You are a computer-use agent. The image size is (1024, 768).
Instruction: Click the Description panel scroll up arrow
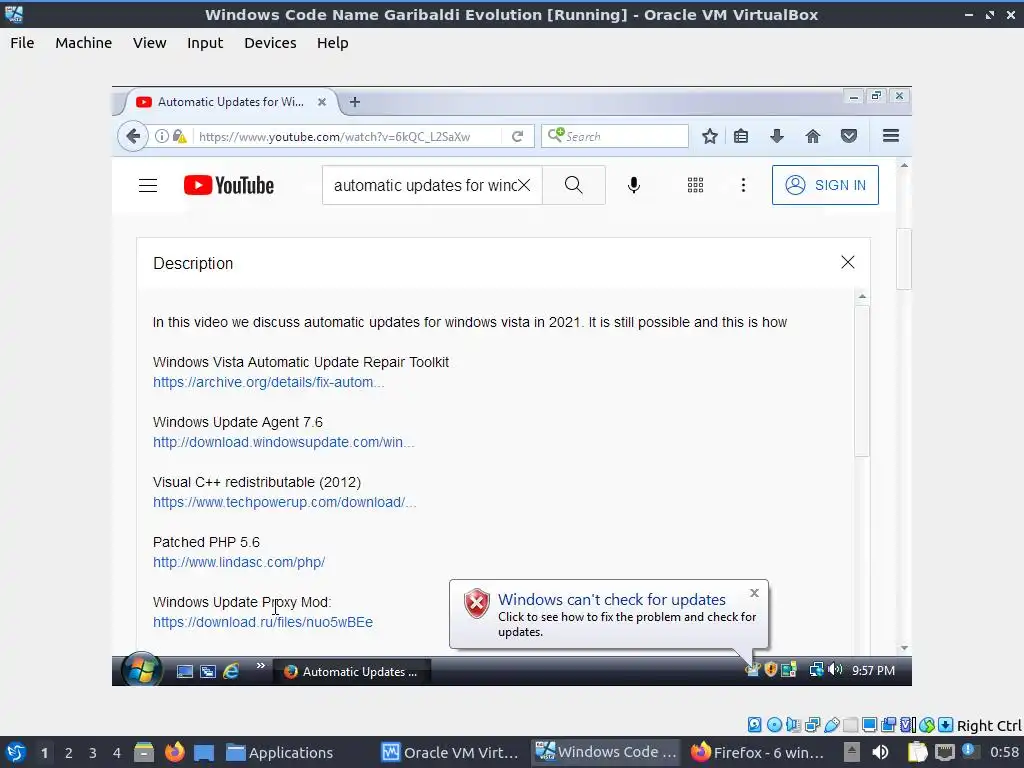point(862,296)
